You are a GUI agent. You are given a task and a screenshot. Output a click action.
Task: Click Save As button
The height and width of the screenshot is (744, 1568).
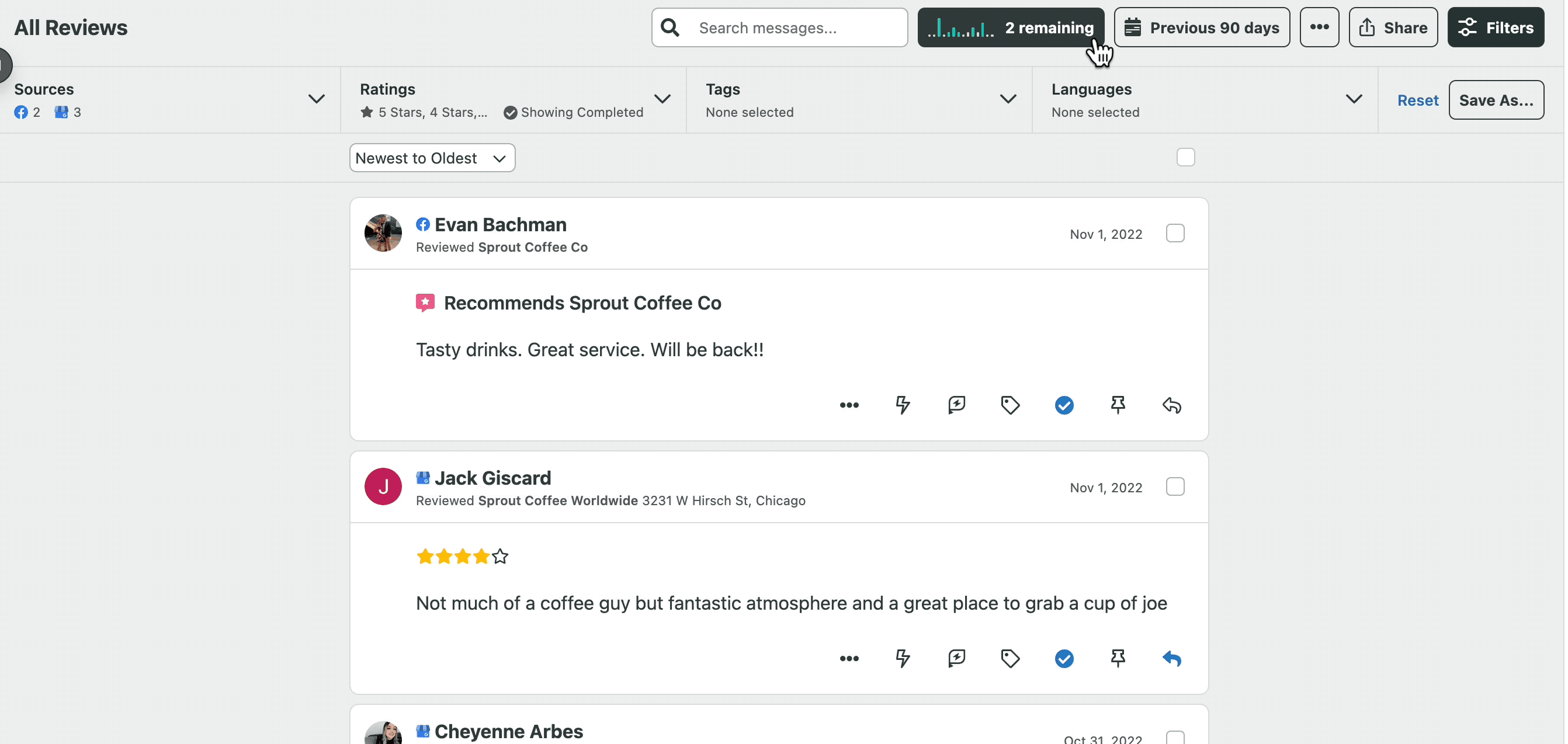point(1496,100)
